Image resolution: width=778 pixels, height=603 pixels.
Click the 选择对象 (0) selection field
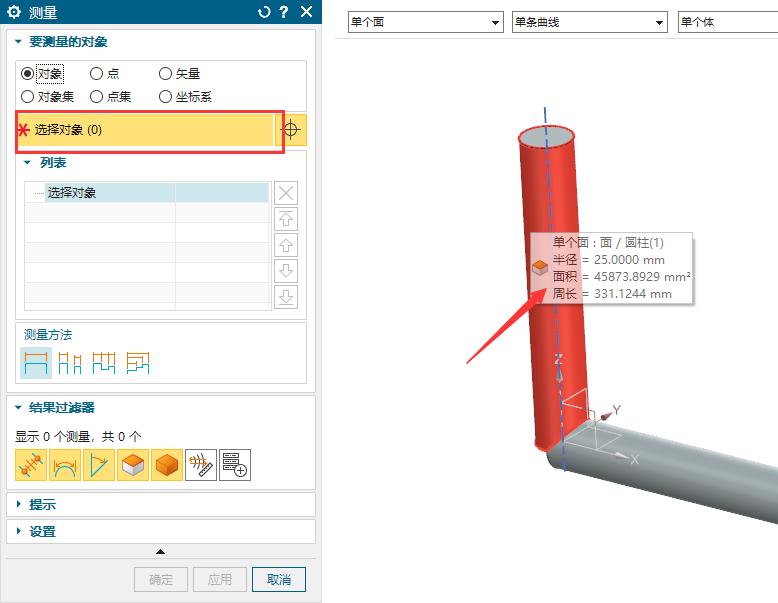(x=145, y=130)
